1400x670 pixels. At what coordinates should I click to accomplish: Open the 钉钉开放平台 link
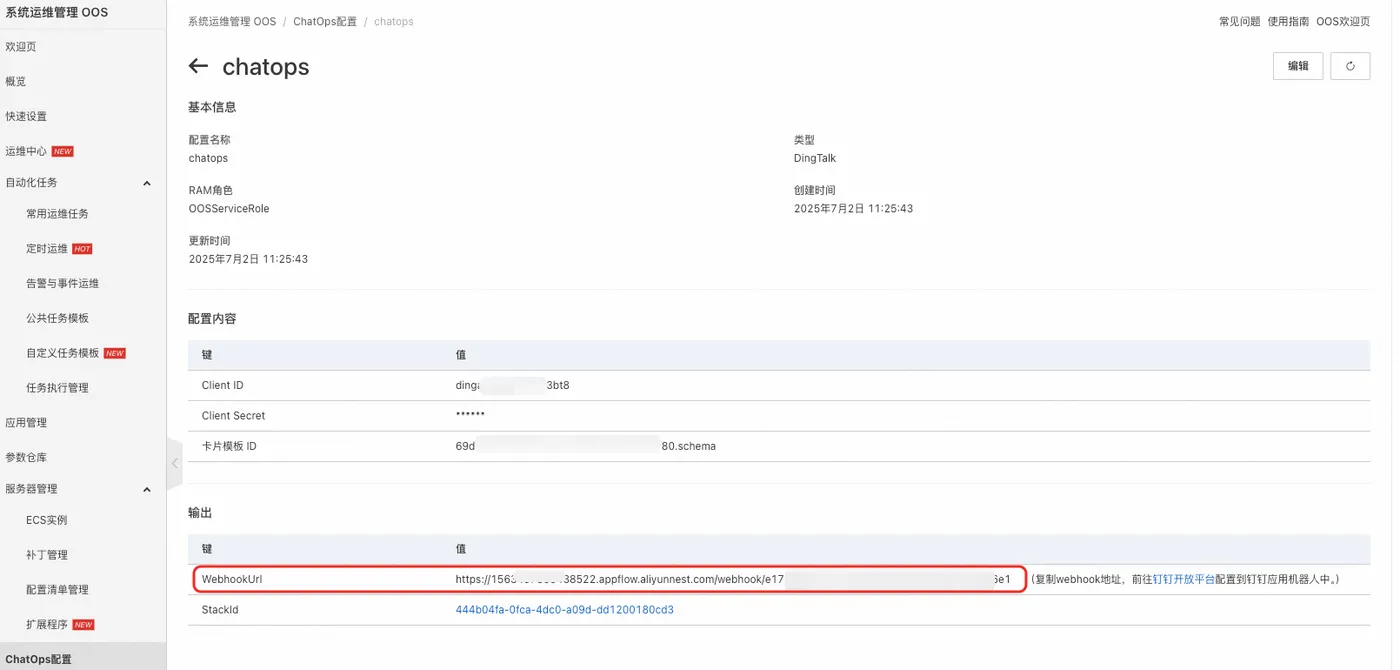pyautogui.click(x=1183, y=579)
